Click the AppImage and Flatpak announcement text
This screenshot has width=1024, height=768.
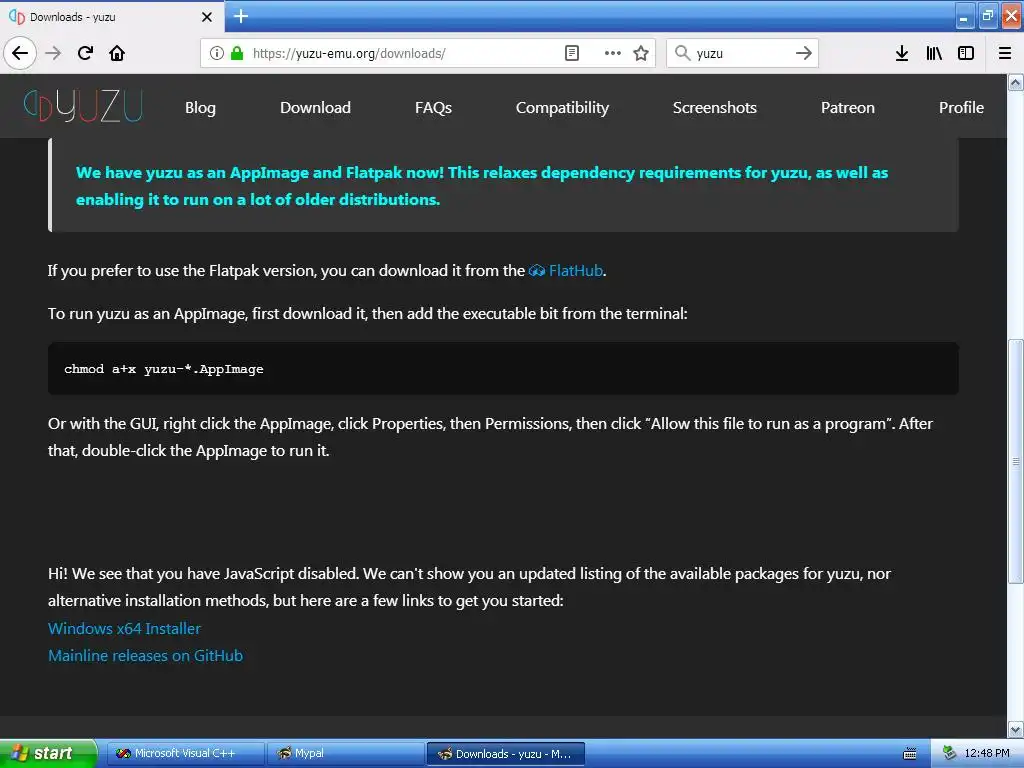point(482,186)
